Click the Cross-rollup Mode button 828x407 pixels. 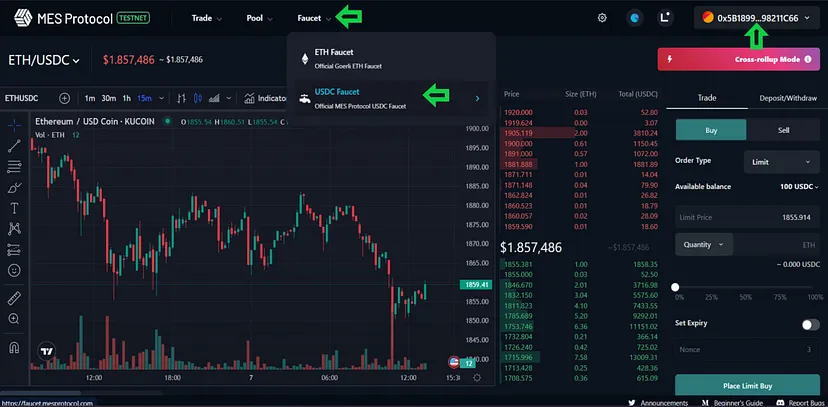point(738,60)
